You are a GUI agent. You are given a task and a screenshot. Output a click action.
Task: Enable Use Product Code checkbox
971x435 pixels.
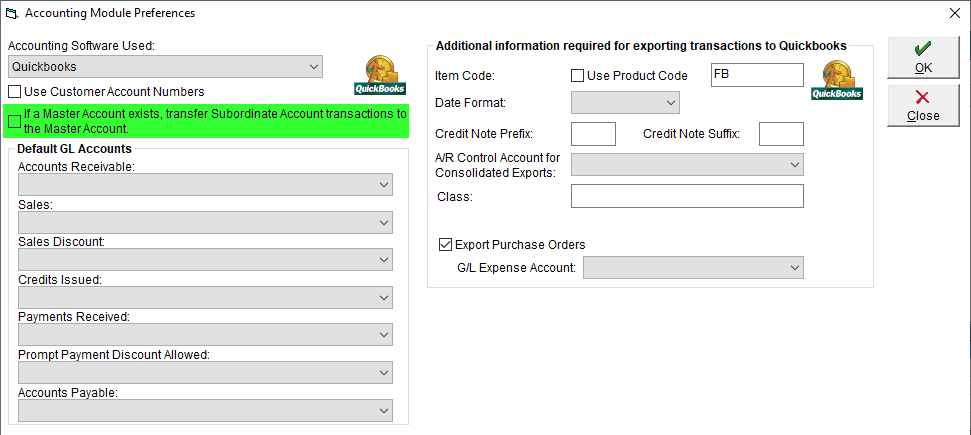tap(577, 76)
